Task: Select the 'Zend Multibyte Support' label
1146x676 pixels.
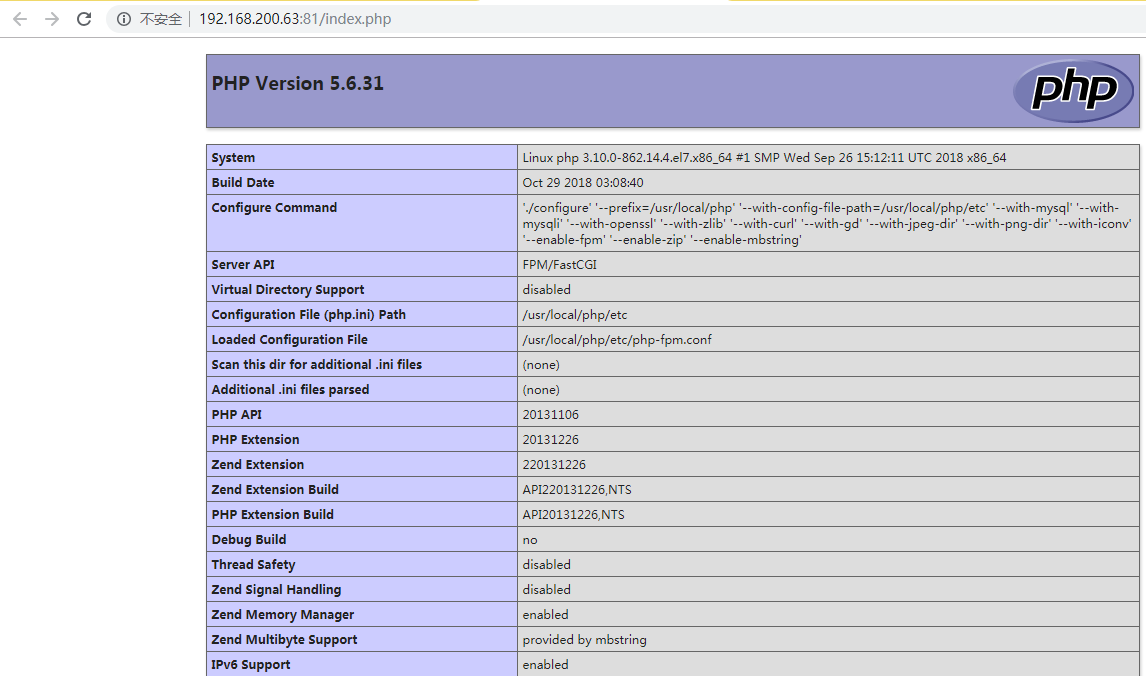Action: click(284, 639)
